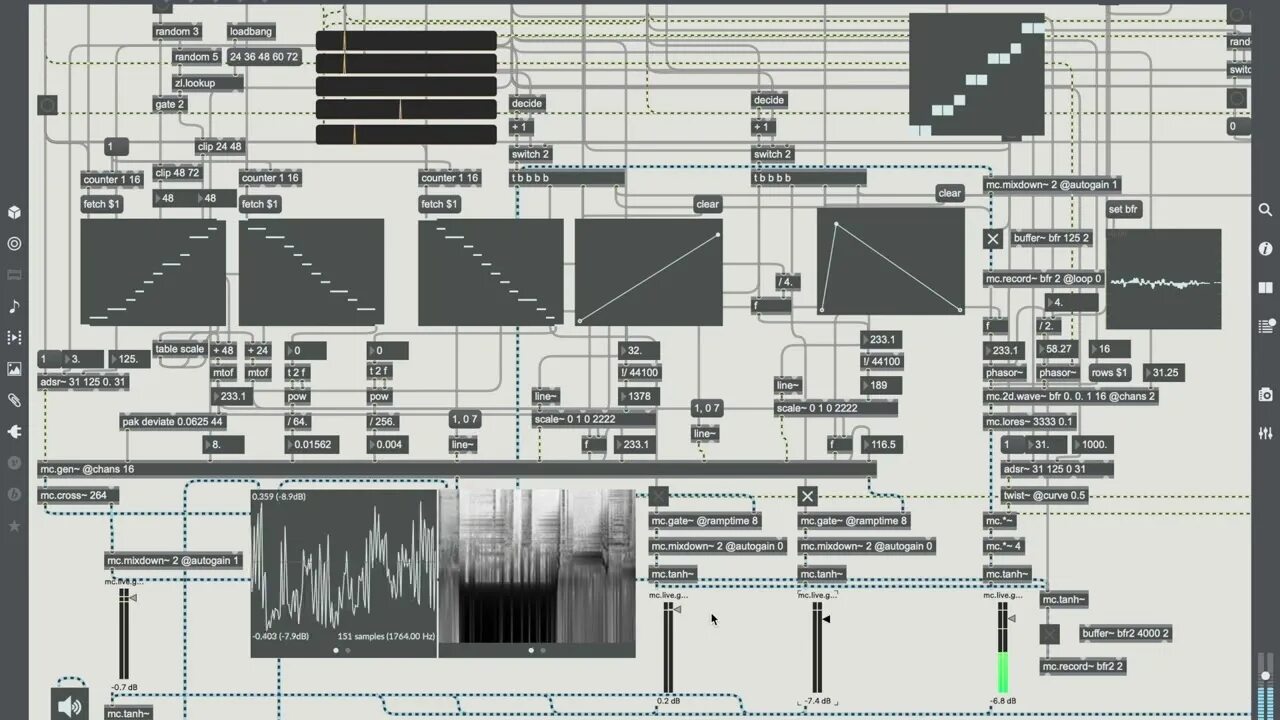Click the clear message near mc.mixdown~ autogain 1
Screen dimensions: 1280x720
coord(950,193)
